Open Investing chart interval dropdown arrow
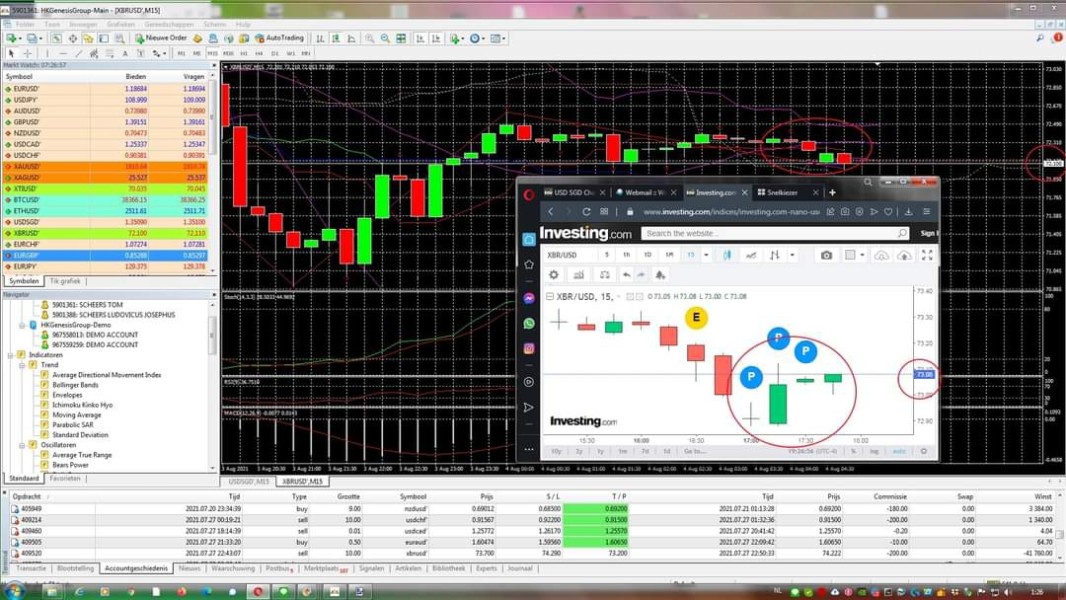 coord(706,255)
